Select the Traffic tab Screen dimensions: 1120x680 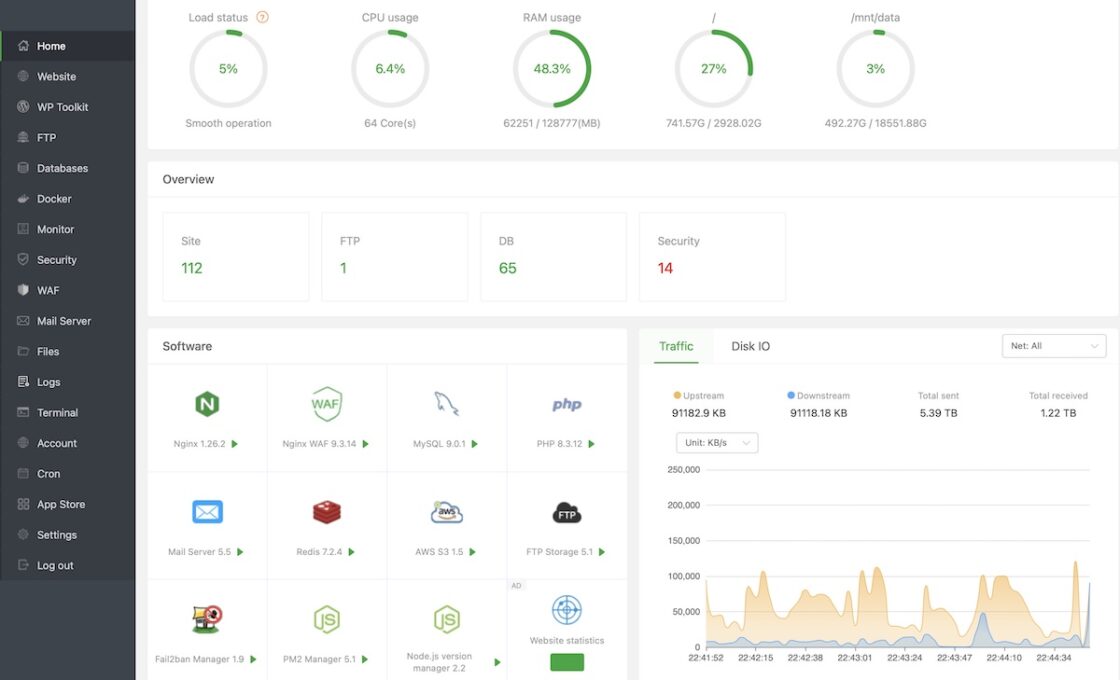(x=676, y=346)
